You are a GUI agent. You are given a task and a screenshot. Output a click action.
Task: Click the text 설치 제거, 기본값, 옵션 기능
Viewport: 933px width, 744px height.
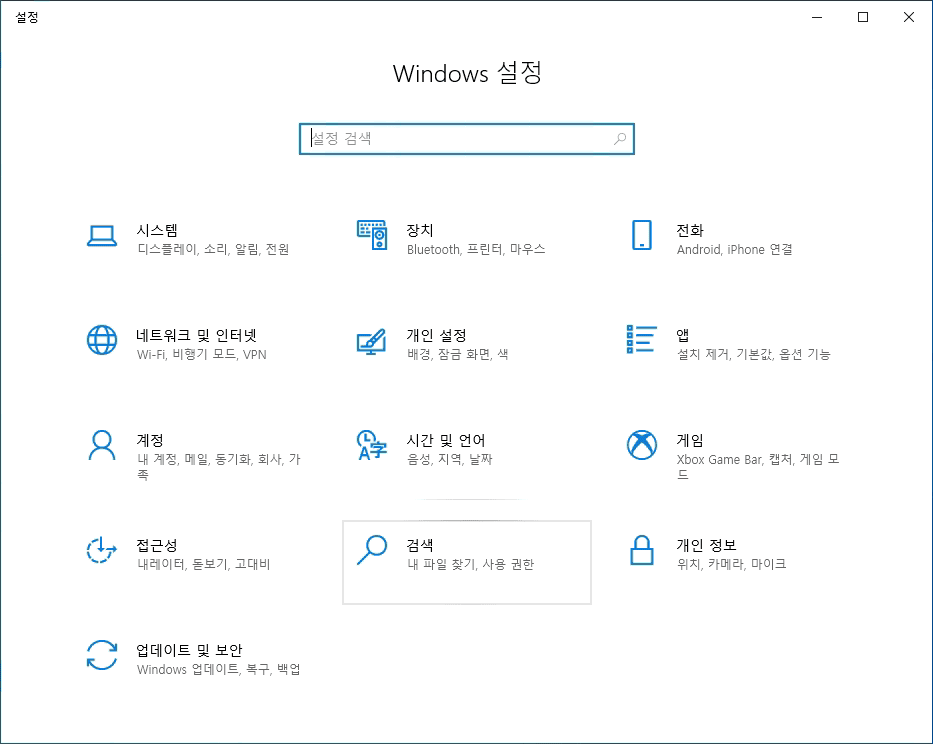[x=754, y=354]
